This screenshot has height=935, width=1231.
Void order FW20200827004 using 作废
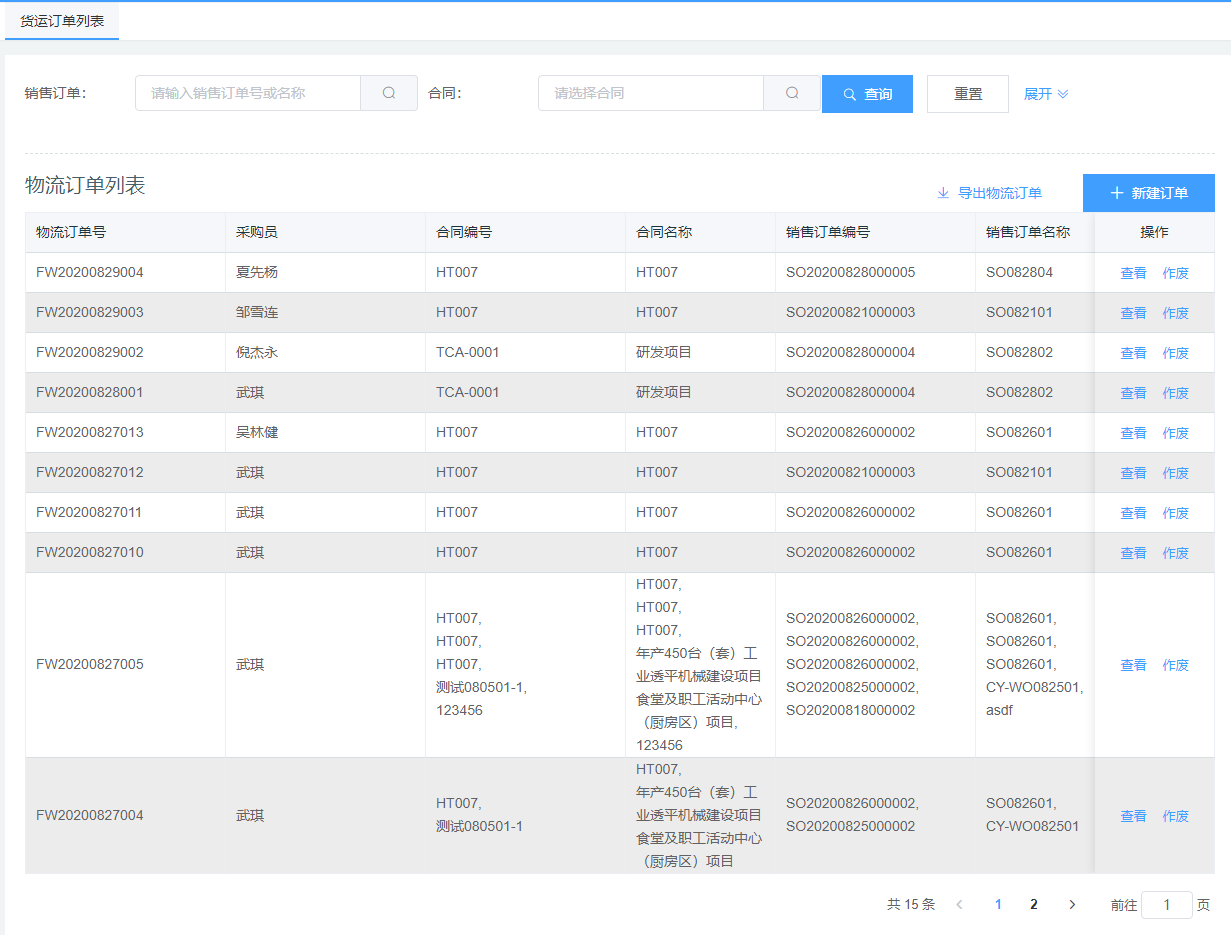click(x=1175, y=816)
